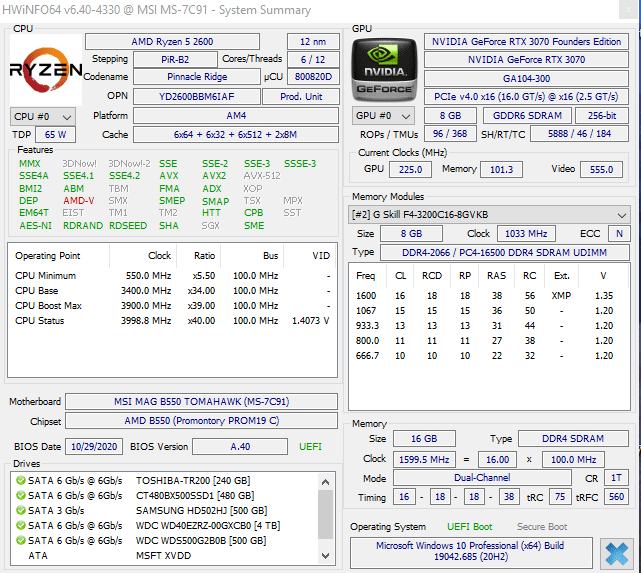The width and height of the screenshot is (641, 573).
Task: Click the Secure Boot label
Action: coord(542,527)
